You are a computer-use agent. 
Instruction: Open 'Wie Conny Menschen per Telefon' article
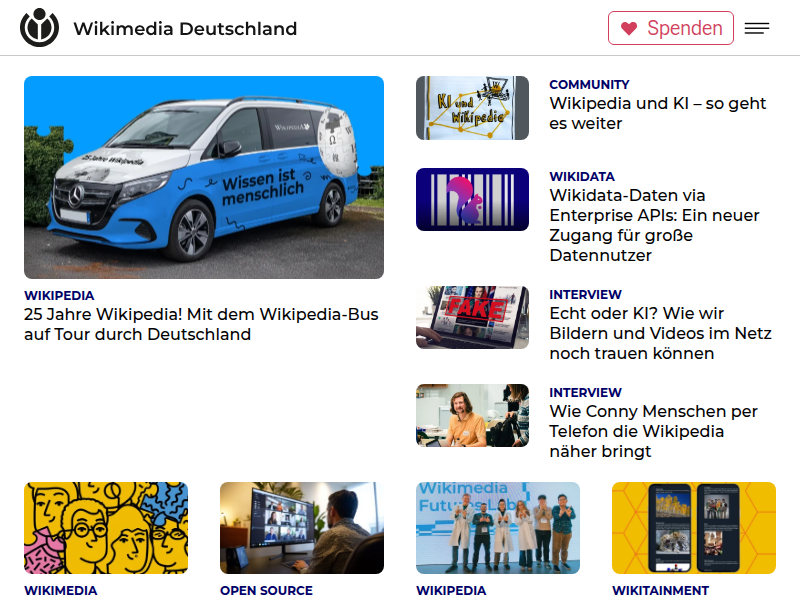click(x=654, y=431)
